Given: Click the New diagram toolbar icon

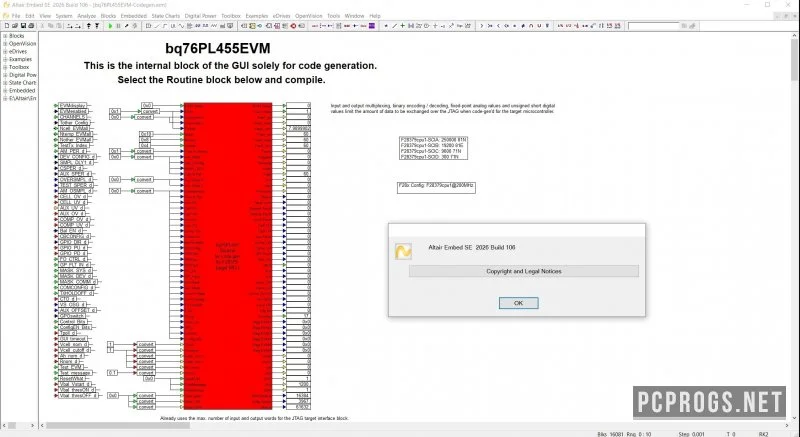Looking at the screenshot, I should tap(7, 25).
